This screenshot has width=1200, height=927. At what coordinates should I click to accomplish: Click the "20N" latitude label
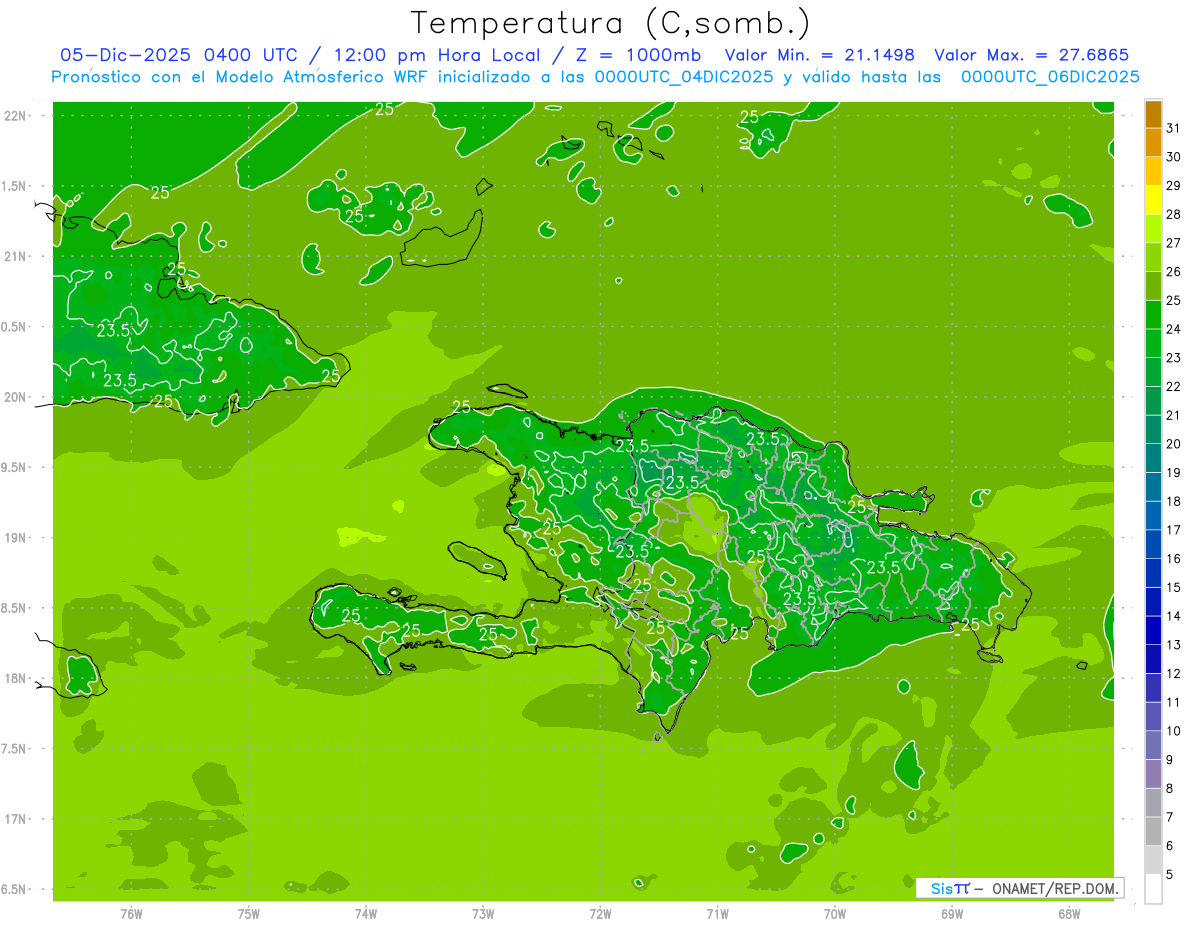(16, 397)
